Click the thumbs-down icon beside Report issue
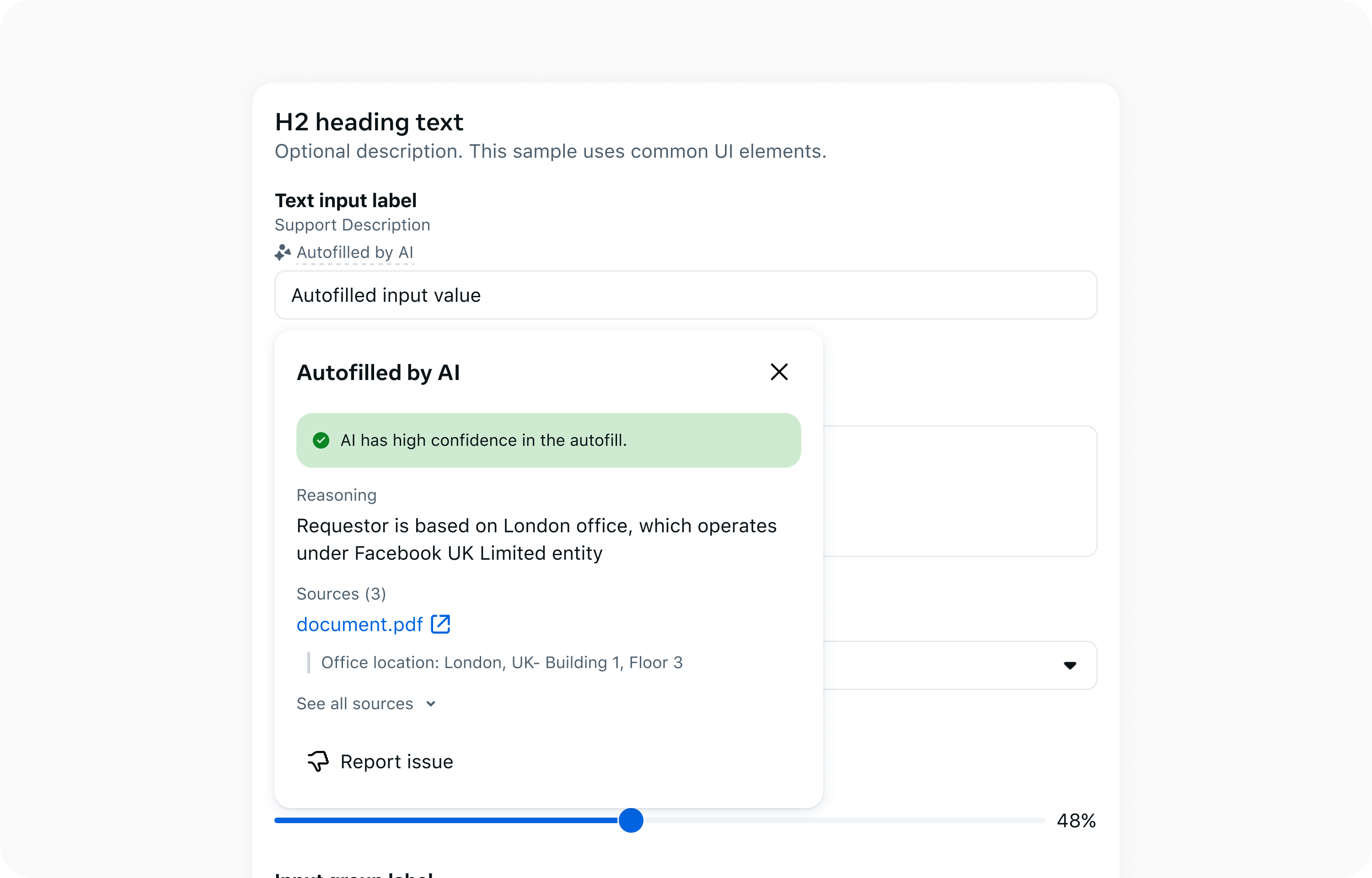This screenshot has width=1372, height=878. coord(318,761)
